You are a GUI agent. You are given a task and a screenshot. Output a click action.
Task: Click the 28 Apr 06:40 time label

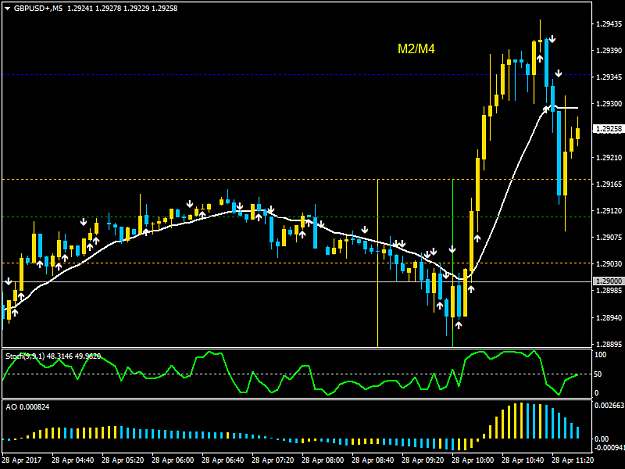click(222, 460)
